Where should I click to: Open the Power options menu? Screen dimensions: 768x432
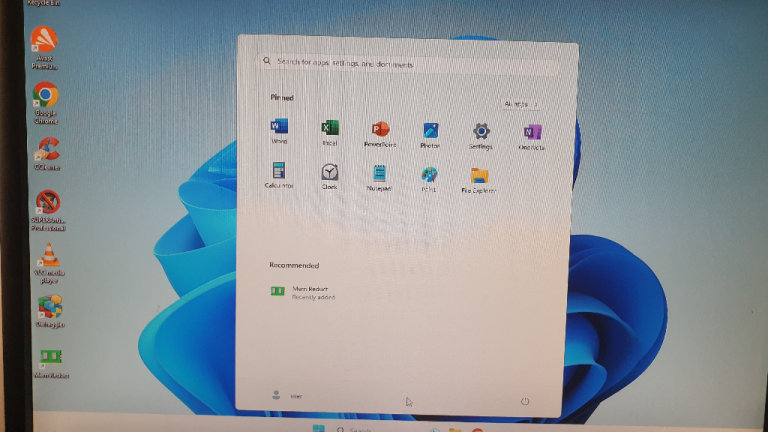[x=525, y=401]
